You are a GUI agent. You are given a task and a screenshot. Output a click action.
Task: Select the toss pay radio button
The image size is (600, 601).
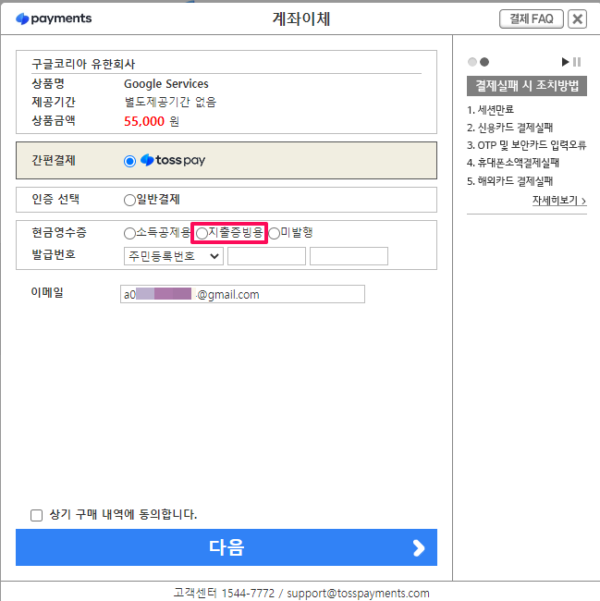[130, 161]
